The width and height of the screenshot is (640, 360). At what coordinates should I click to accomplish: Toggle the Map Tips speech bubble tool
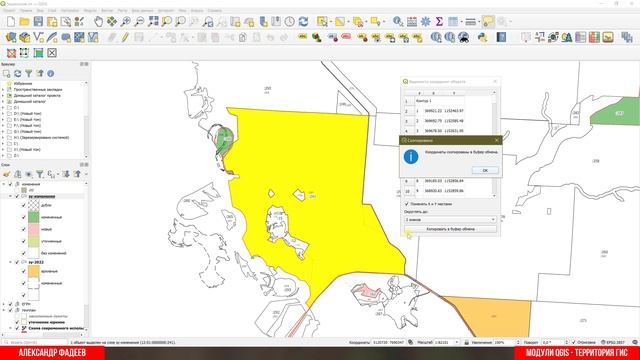488,21
